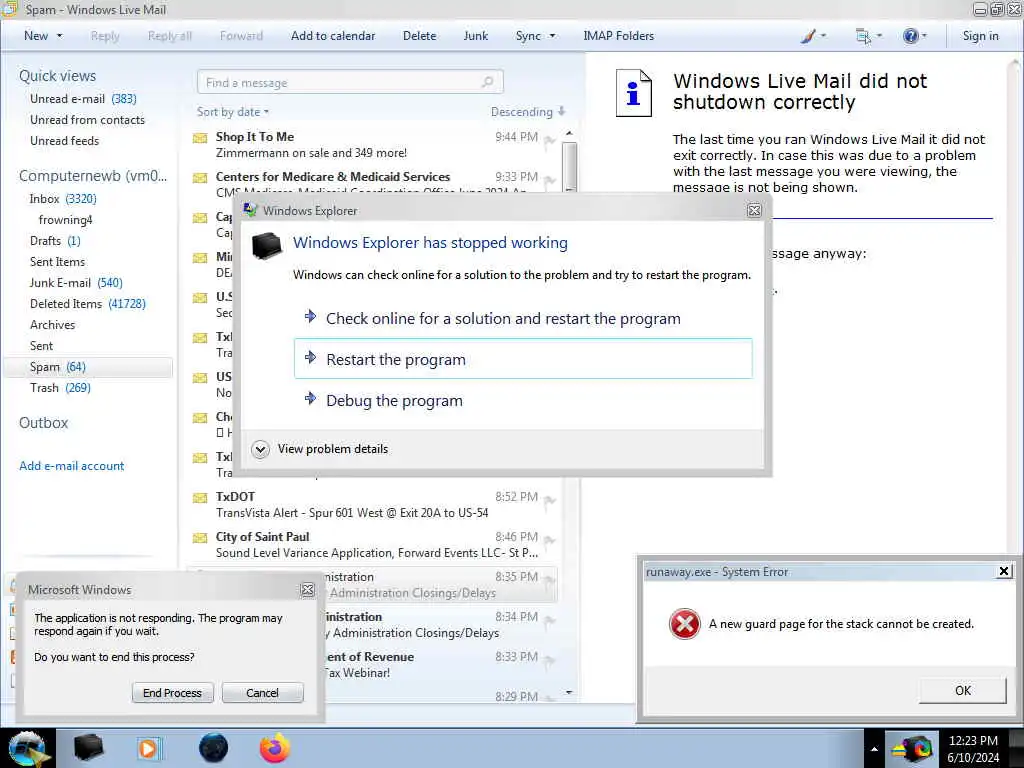The width and height of the screenshot is (1024, 768).
Task: Click Add to calendar
Action: click(x=333, y=36)
